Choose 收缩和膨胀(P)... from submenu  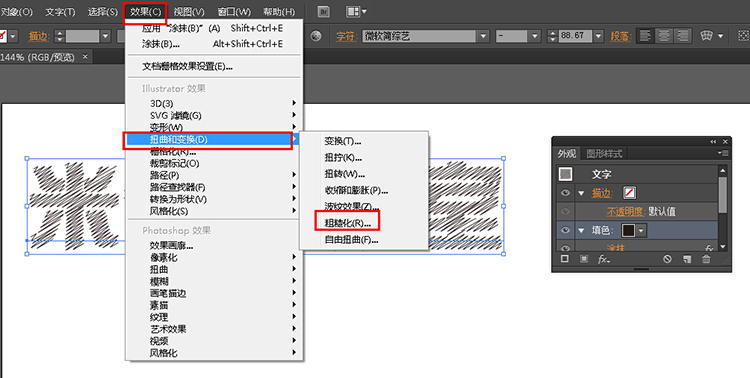(x=356, y=190)
